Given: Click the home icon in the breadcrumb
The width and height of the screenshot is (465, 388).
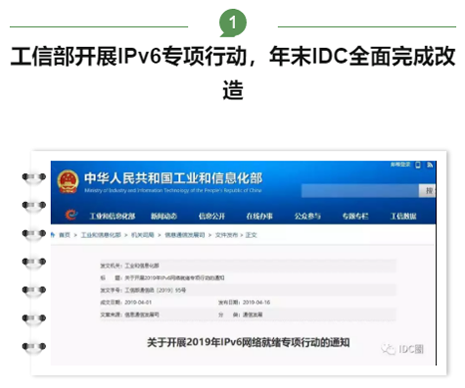Looking at the screenshot, I should coord(53,235).
